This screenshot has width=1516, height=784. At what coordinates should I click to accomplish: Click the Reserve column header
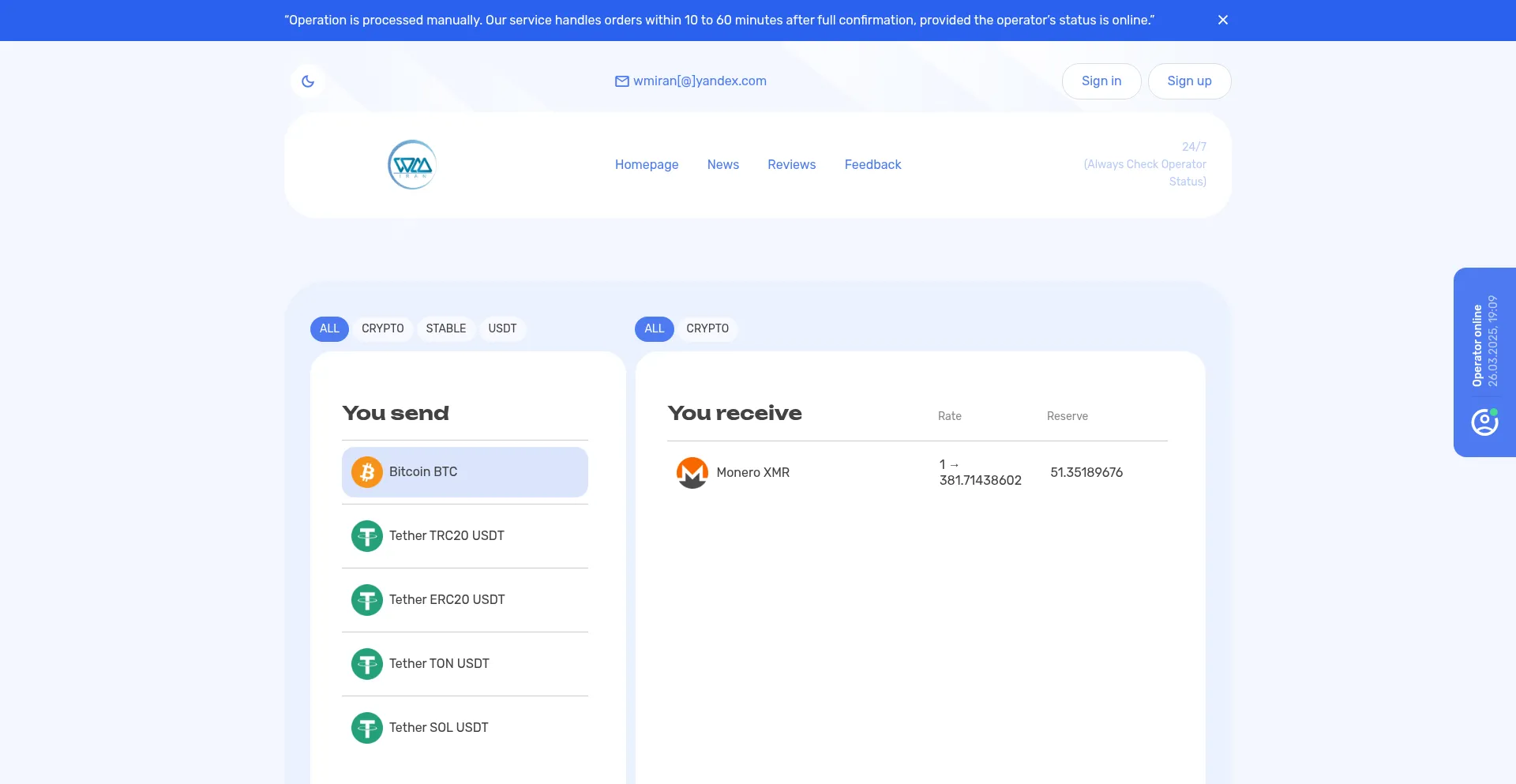click(x=1068, y=416)
